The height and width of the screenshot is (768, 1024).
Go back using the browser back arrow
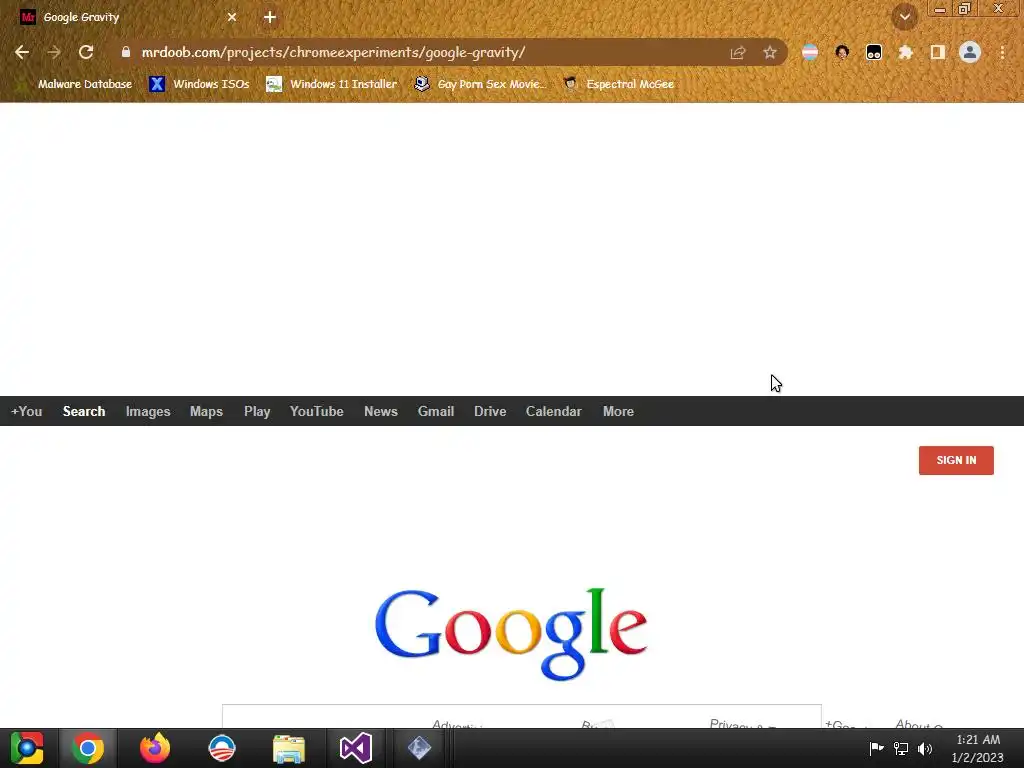coord(22,52)
